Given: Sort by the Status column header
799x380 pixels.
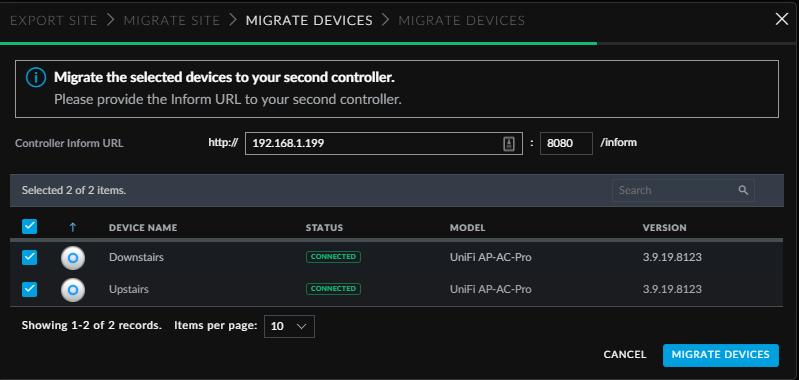Looking at the screenshot, I should click(324, 228).
